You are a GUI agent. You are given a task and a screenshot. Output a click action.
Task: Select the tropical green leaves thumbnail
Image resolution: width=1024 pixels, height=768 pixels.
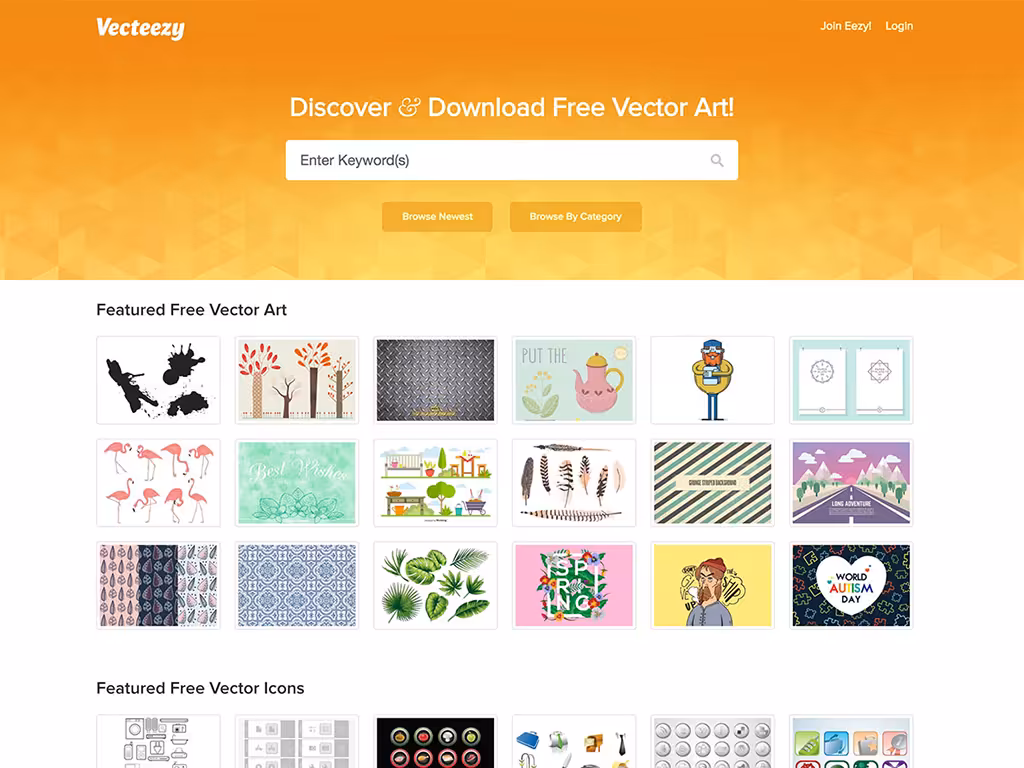pyautogui.click(x=435, y=585)
